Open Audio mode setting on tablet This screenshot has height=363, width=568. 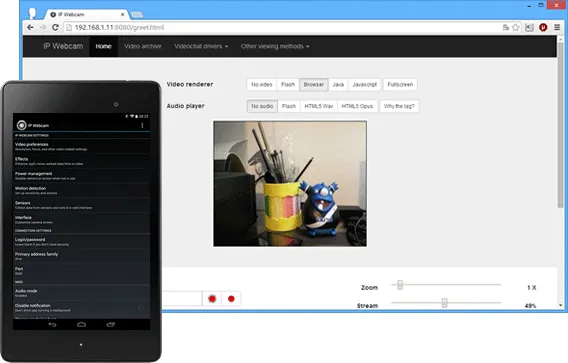click(x=82, y=293)
